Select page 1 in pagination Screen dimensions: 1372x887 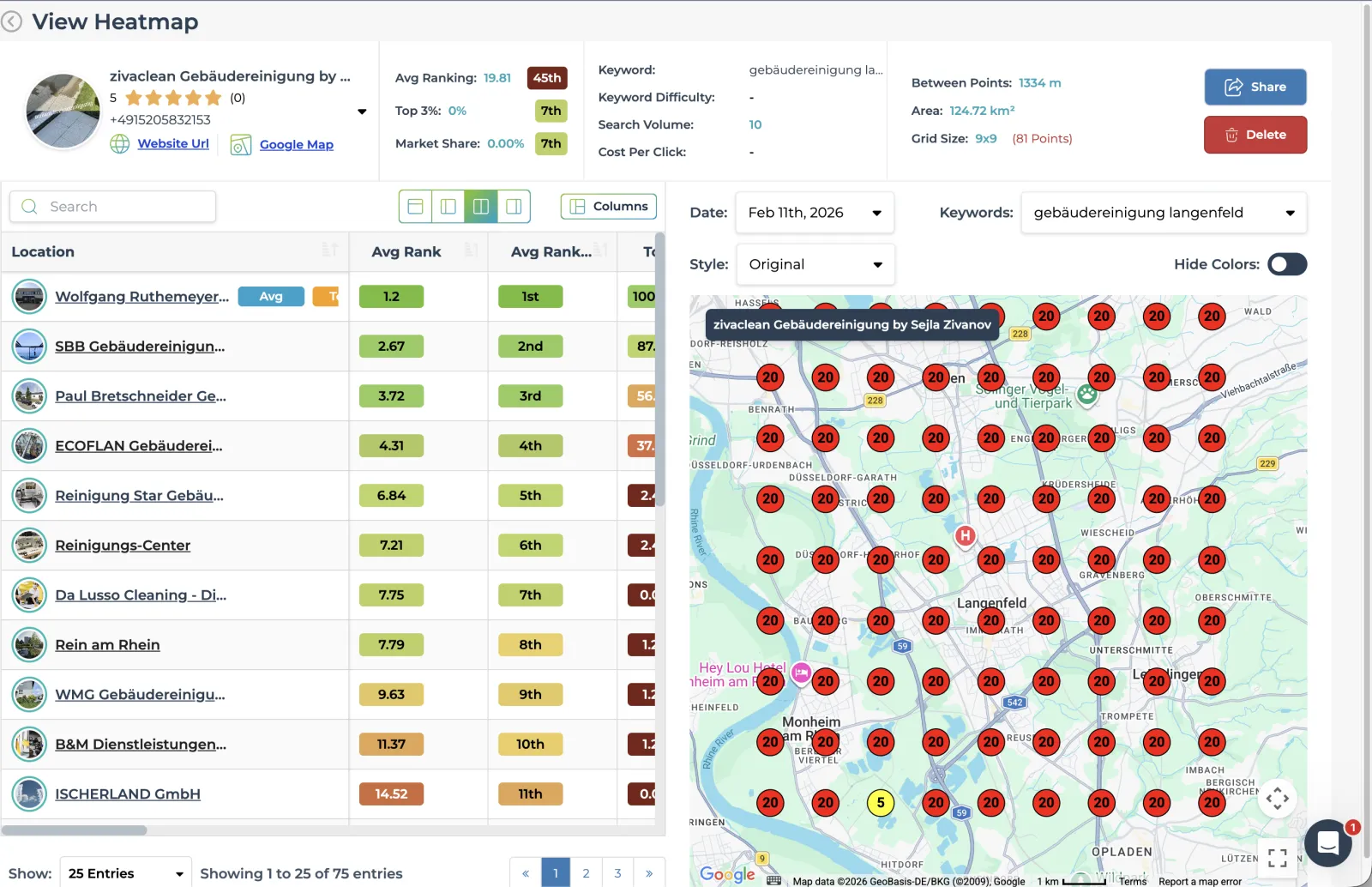point(556,873)
